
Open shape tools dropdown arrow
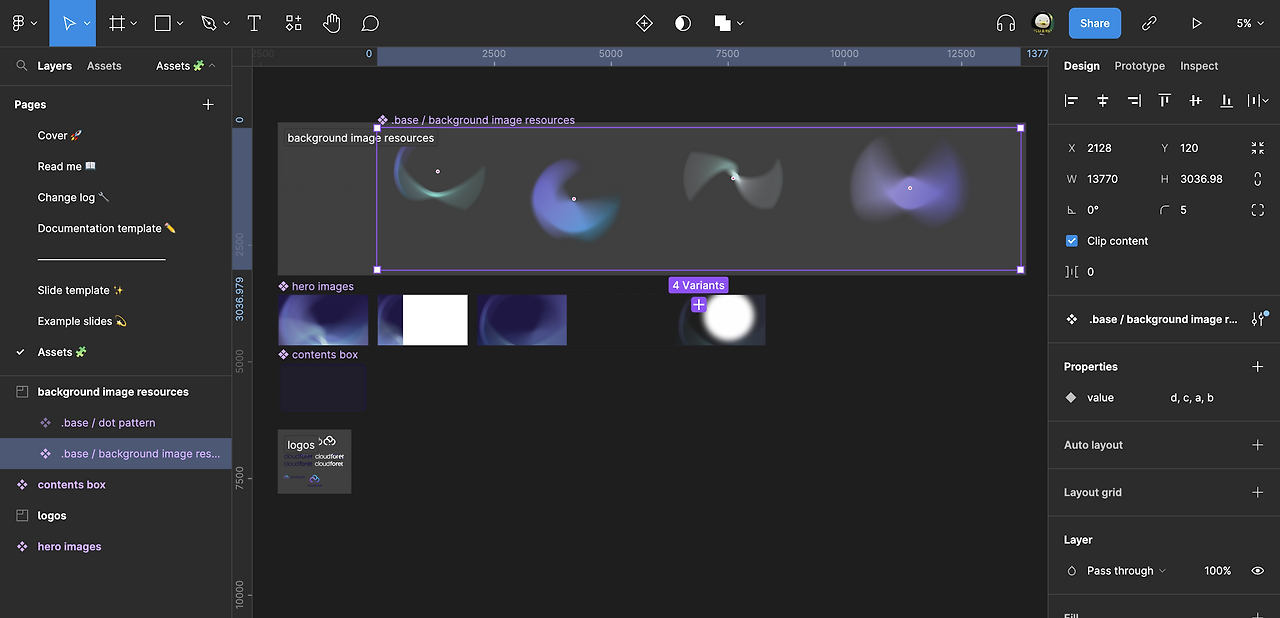(180, 23)
